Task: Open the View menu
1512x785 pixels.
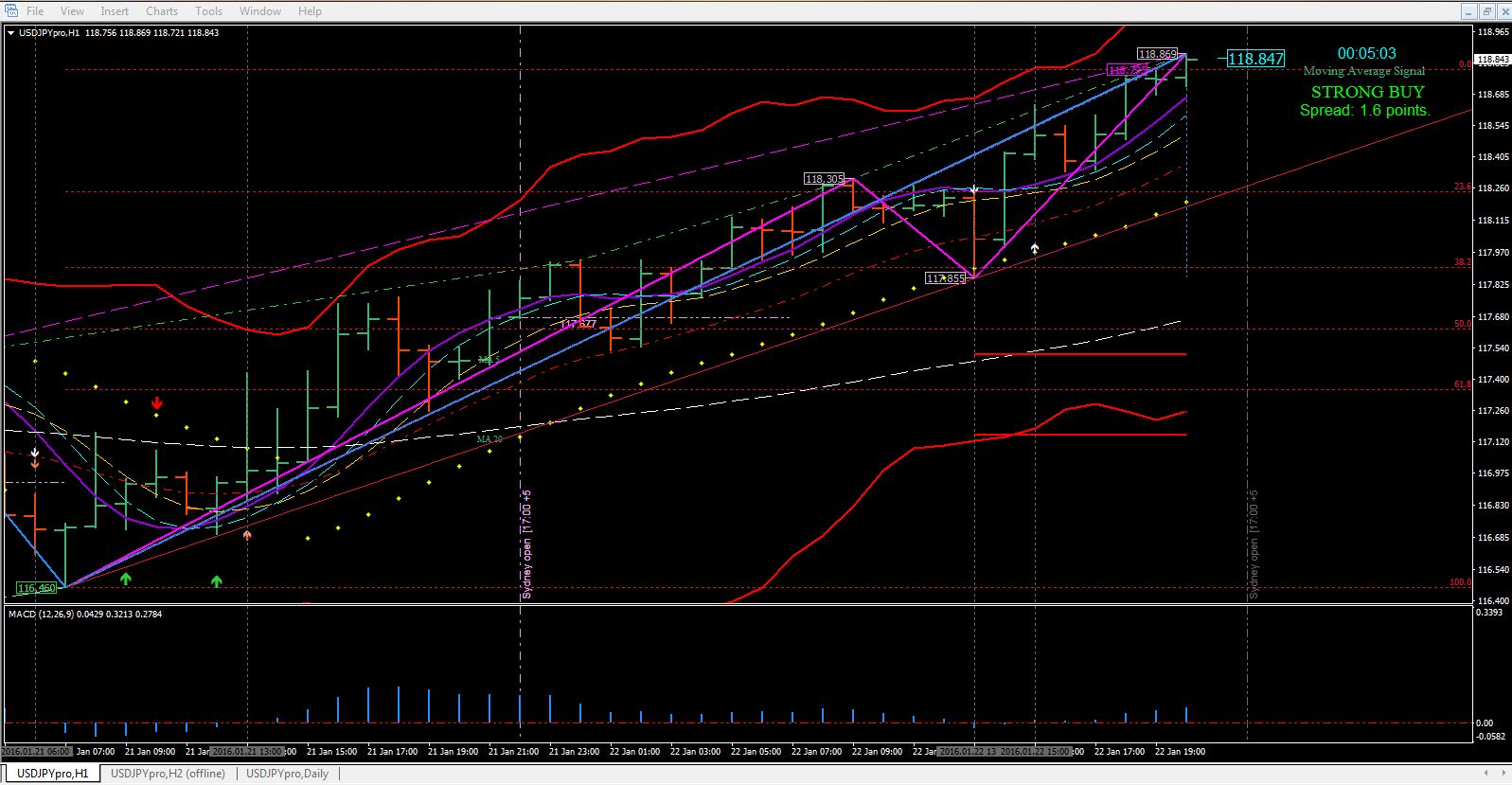Action: click(x=72, y=11)
